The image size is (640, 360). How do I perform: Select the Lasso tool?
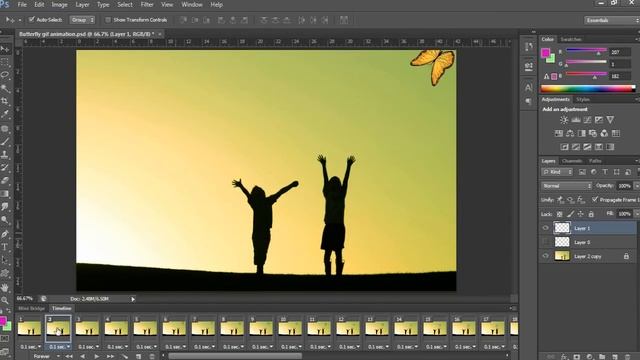5,75
